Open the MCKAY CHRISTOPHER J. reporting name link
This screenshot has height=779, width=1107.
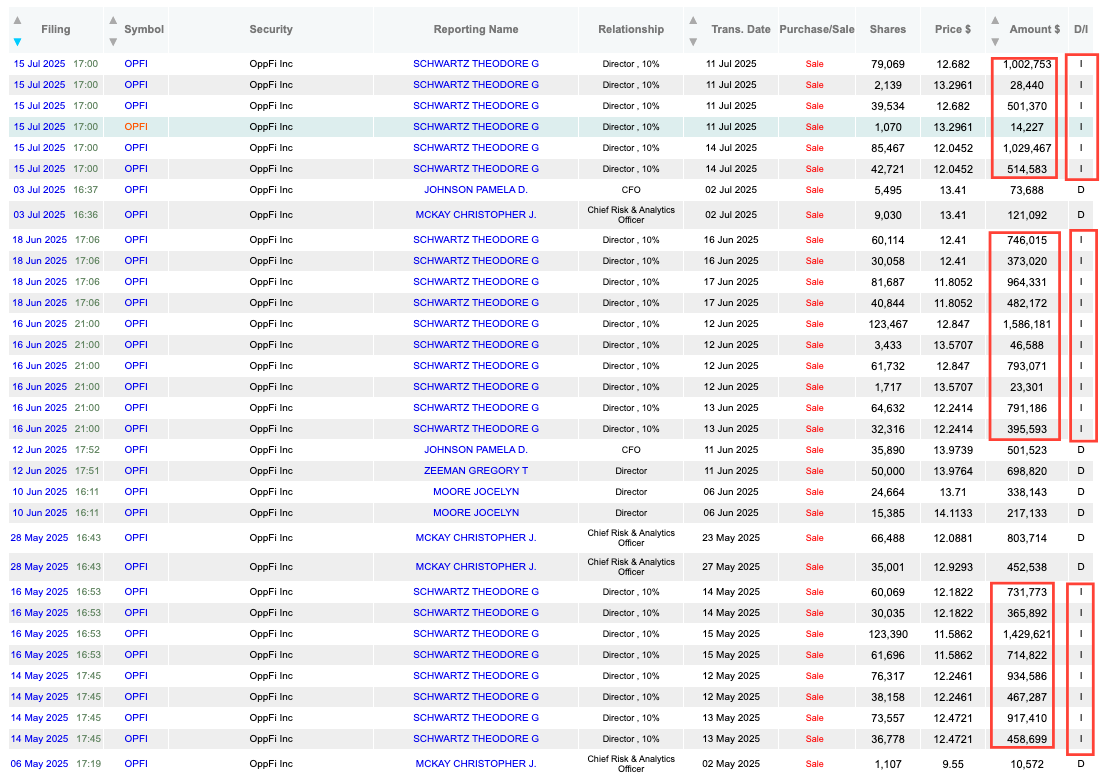tap(476, 214)
